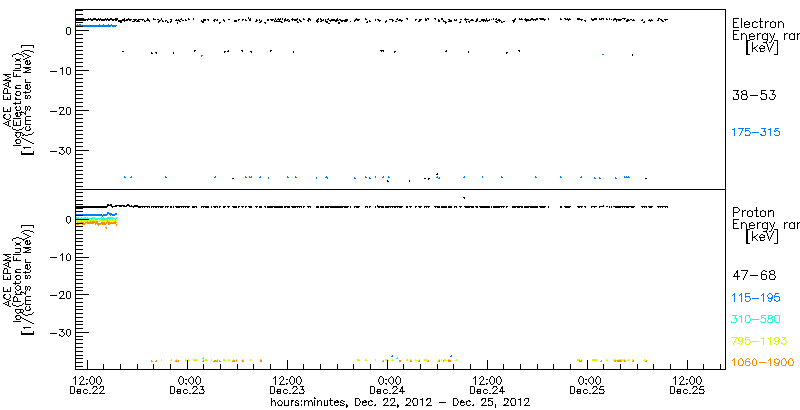Click the -10 tick on electron flux axis

[x=63, y=70]
